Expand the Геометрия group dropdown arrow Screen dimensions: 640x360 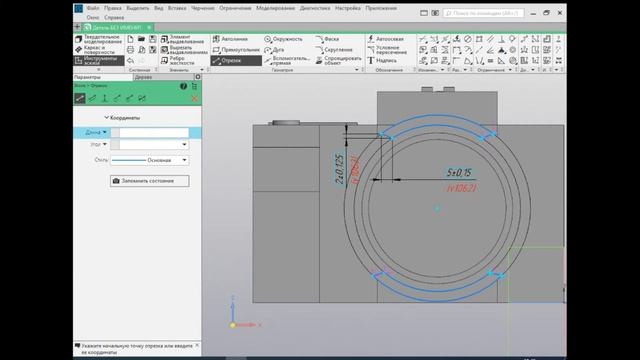click(357, 70)
